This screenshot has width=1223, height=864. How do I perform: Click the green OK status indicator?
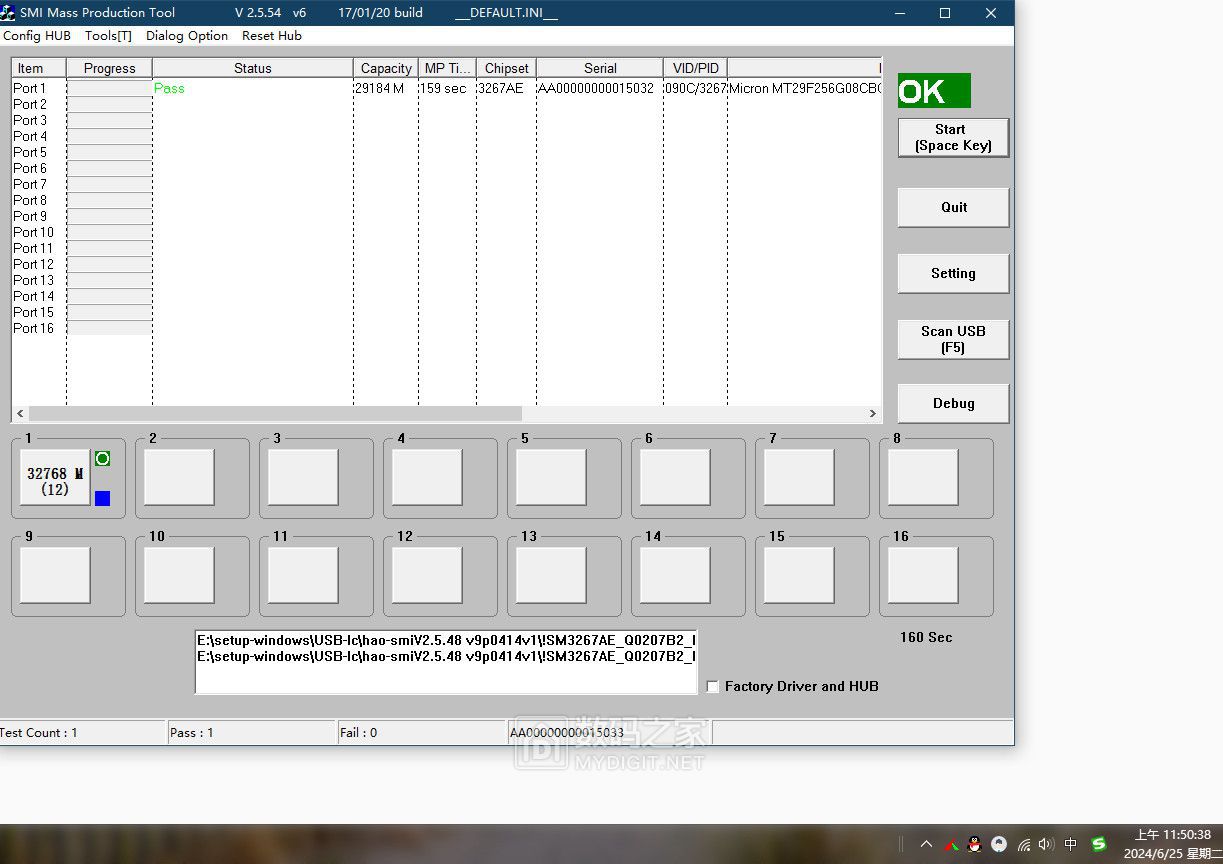pyautogui.click(x=933, y=91)
